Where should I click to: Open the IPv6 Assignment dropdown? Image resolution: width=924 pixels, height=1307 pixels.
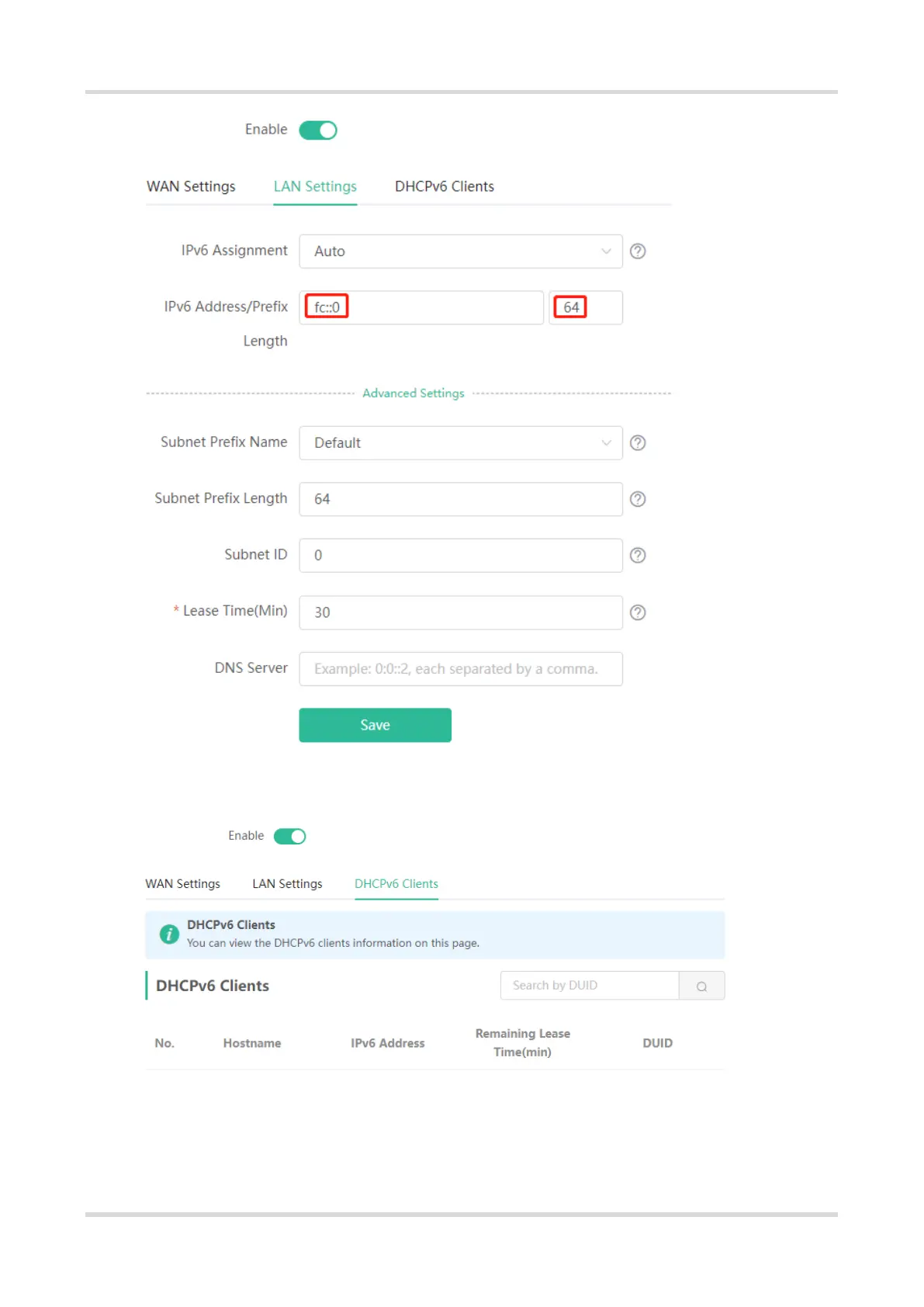tap(460, 251)
